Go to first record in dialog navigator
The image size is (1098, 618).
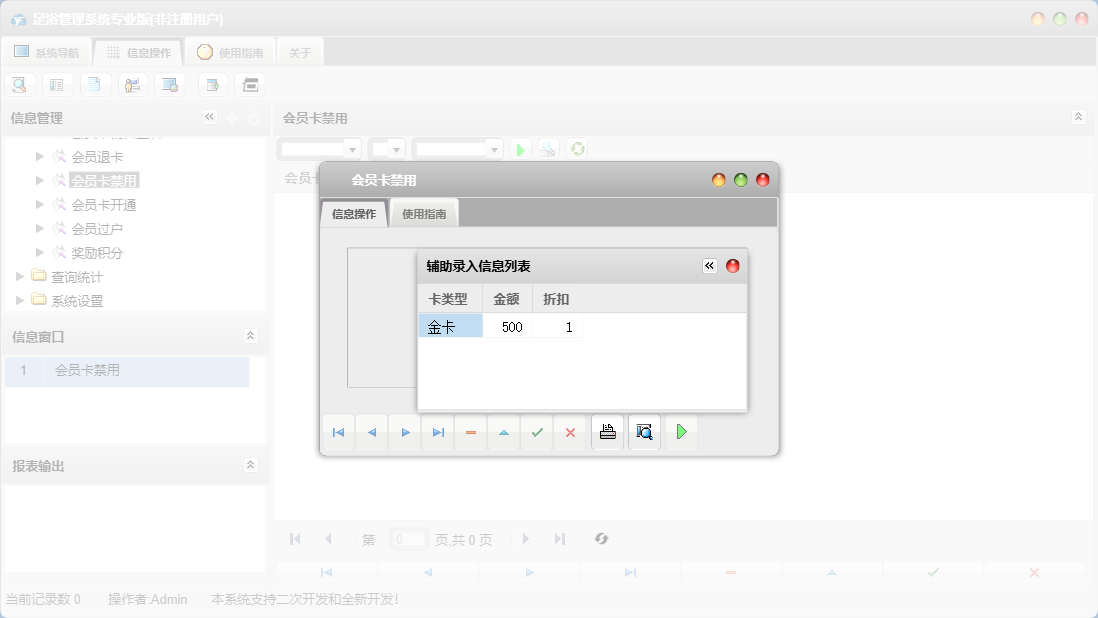tap(338, 433)
